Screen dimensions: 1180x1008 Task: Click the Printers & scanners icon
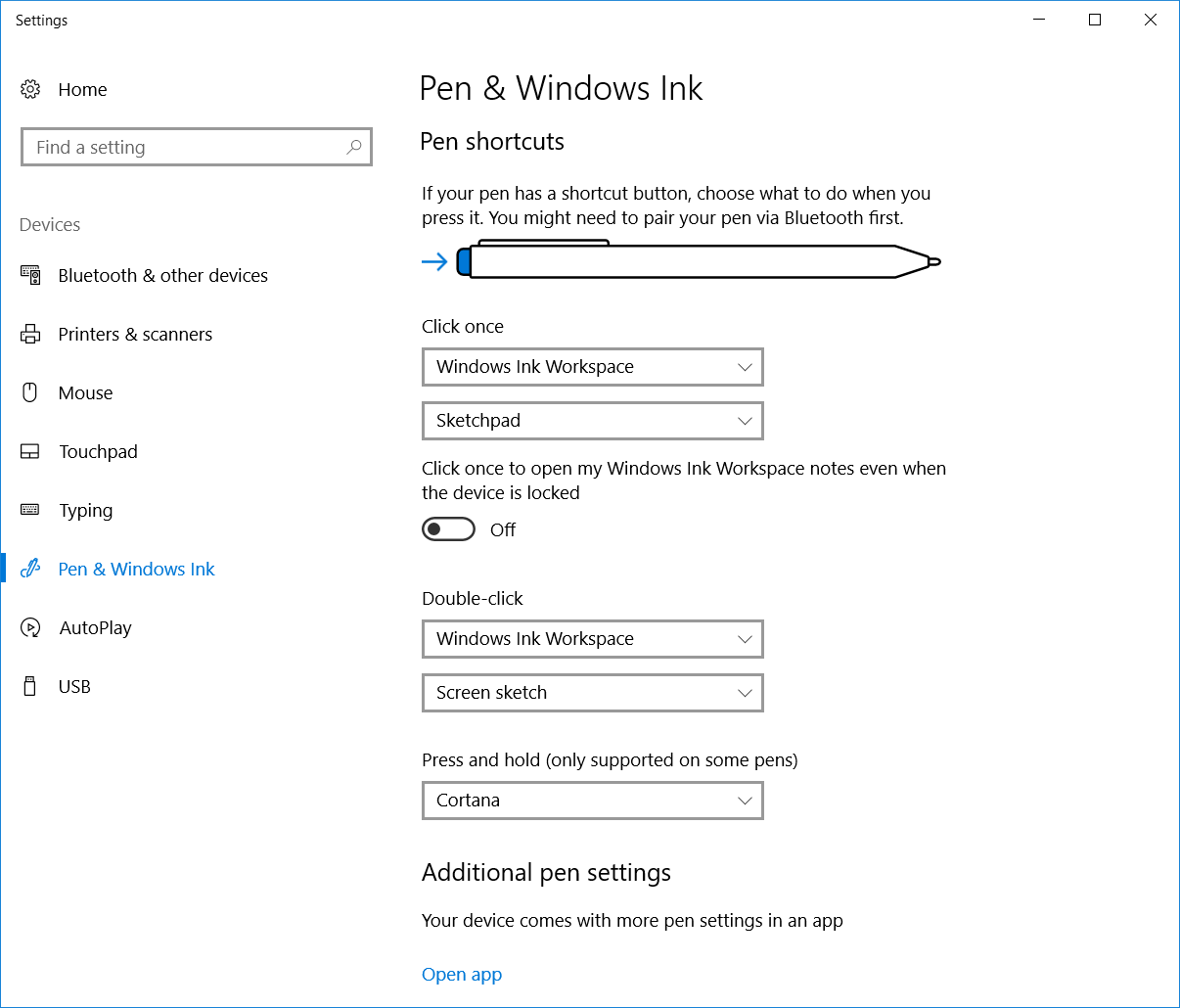[30, 334]
